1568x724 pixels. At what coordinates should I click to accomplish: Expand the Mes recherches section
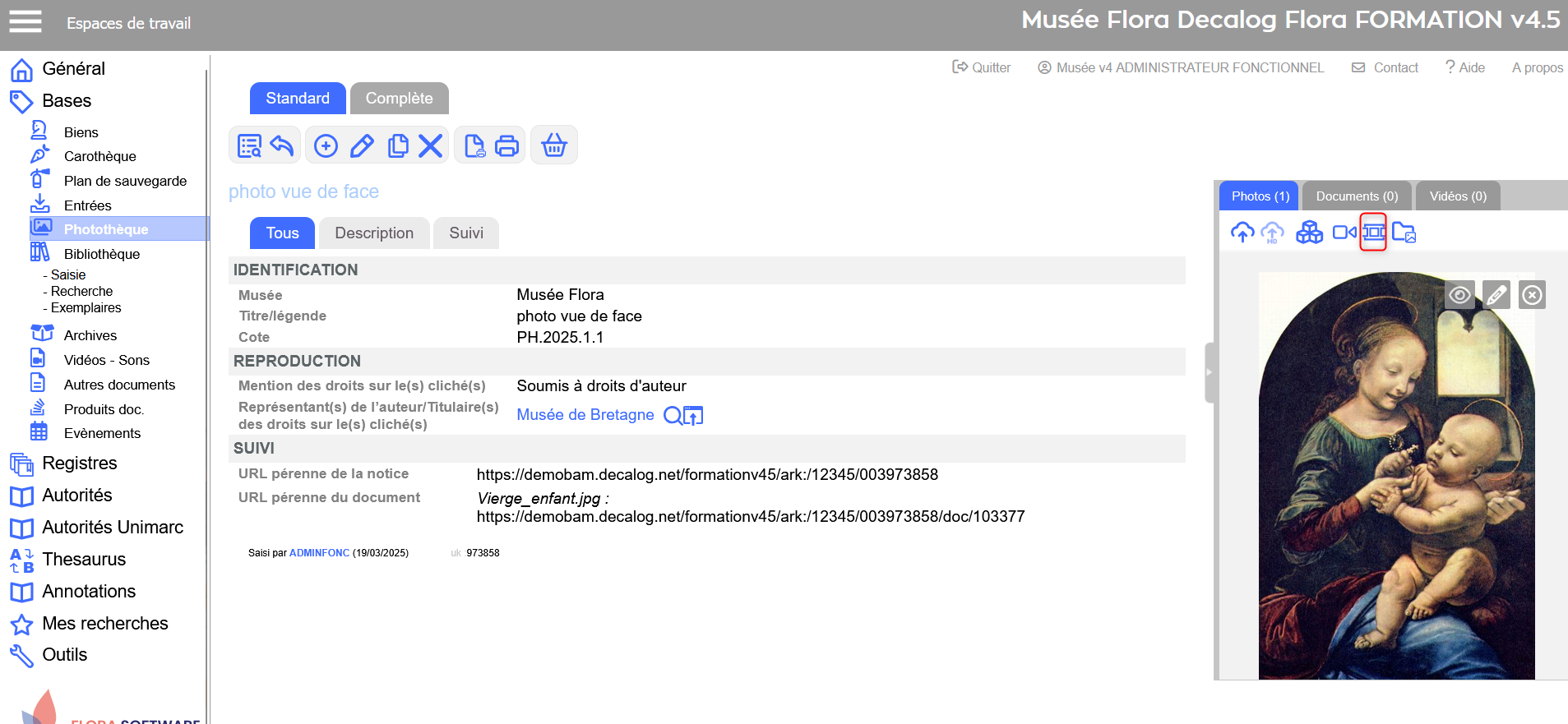coord(104,624)
